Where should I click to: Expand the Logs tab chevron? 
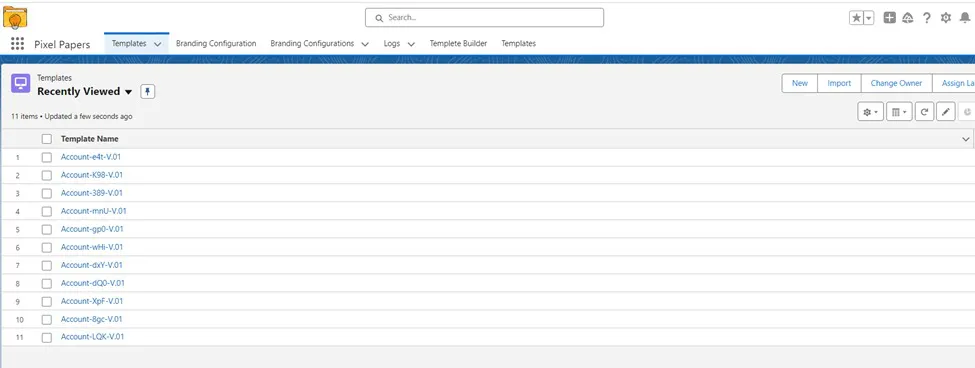(x=411, y=44)
